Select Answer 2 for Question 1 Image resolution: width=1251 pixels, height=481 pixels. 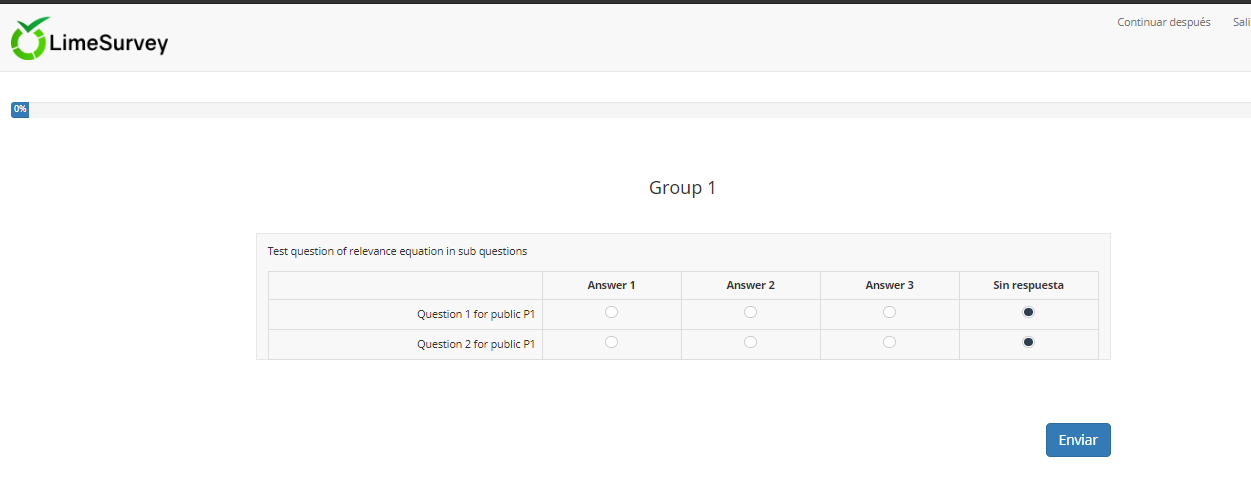coord(751,312)
